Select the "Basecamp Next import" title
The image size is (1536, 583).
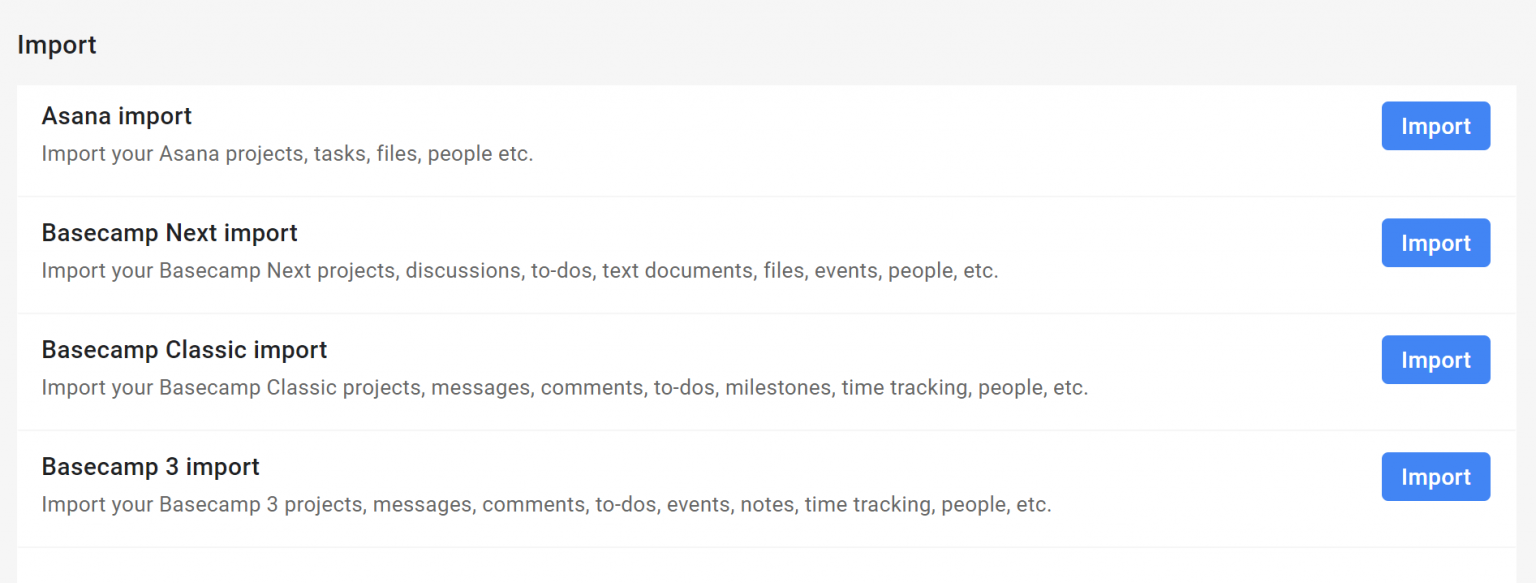pyautogui.click(x=169, y=233)
